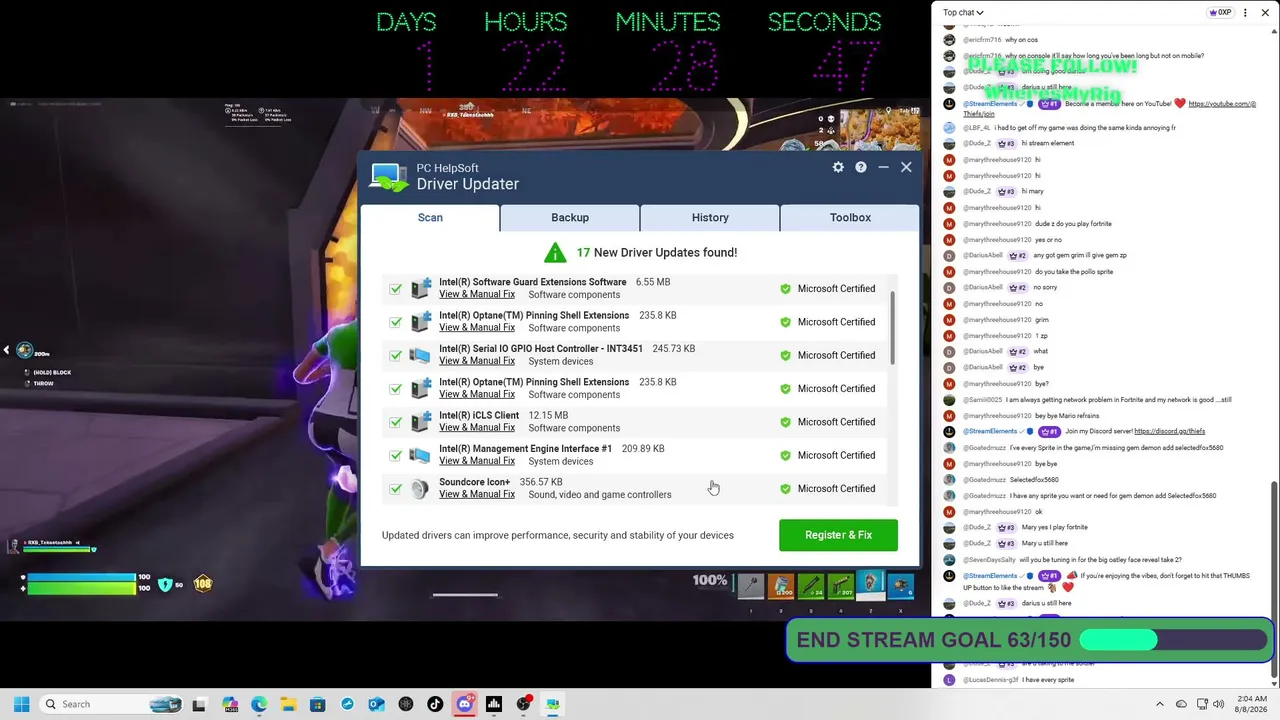This screenshot has width=1280, height=720.
Task: Minimize the Driver Updater window
Action: (x=883, y=167)
